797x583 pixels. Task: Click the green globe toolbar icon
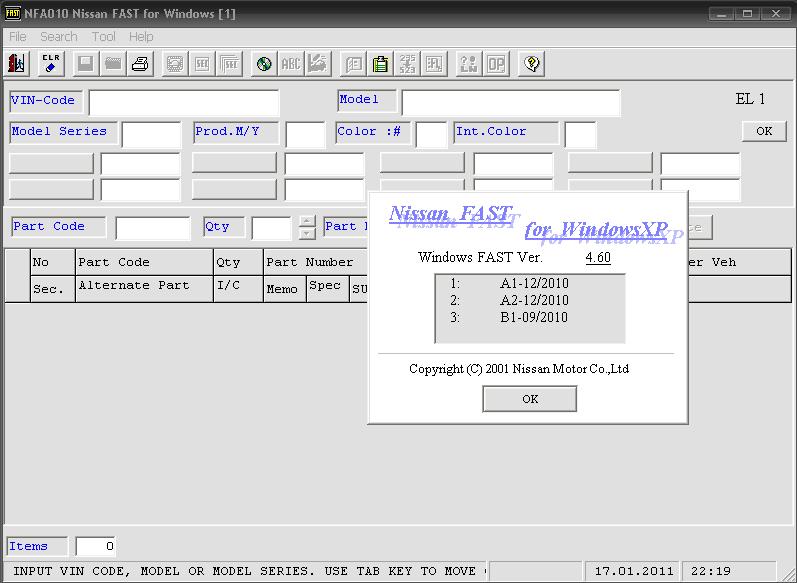[x=264, y=64]
